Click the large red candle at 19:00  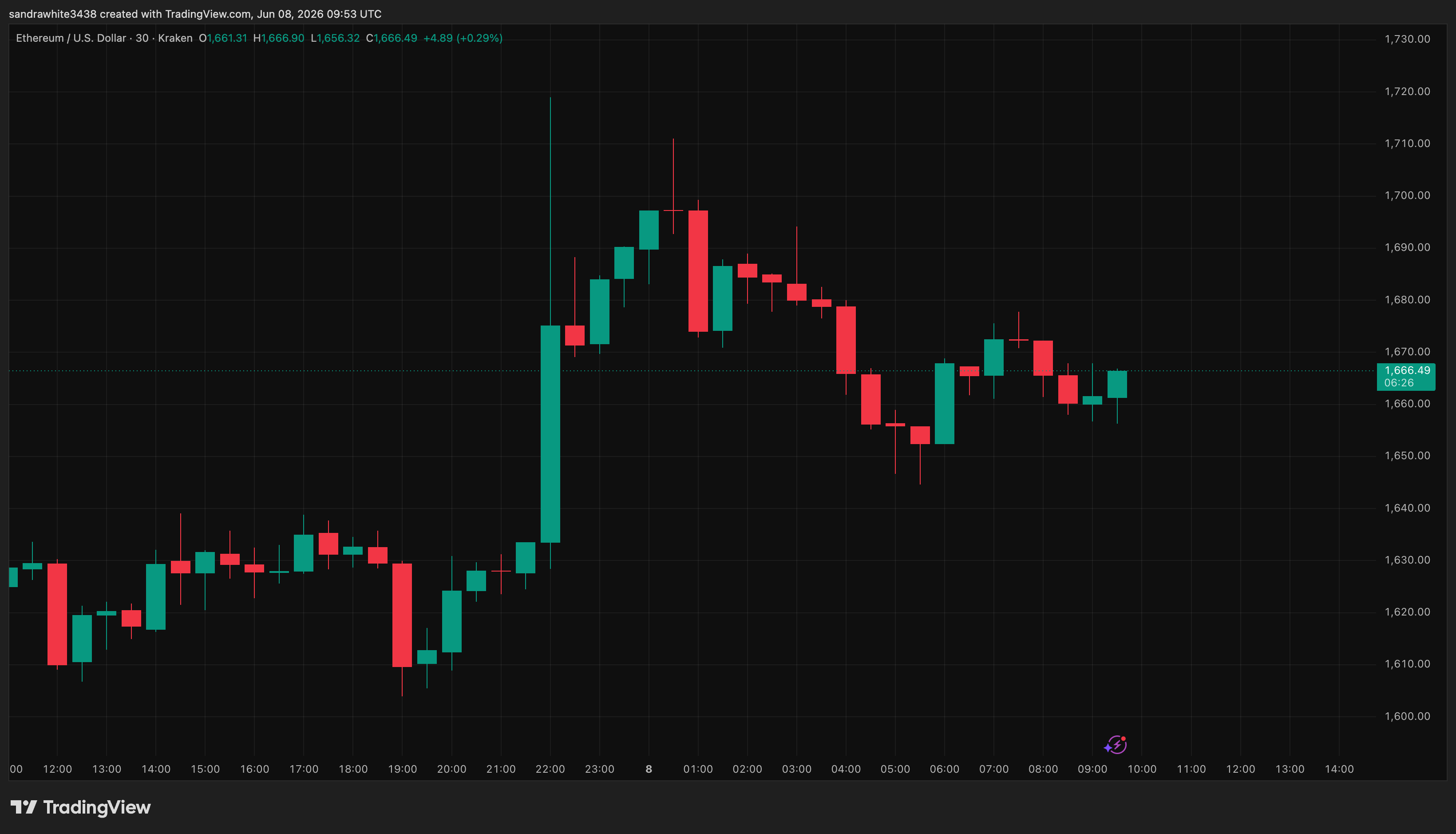(402, 615)
